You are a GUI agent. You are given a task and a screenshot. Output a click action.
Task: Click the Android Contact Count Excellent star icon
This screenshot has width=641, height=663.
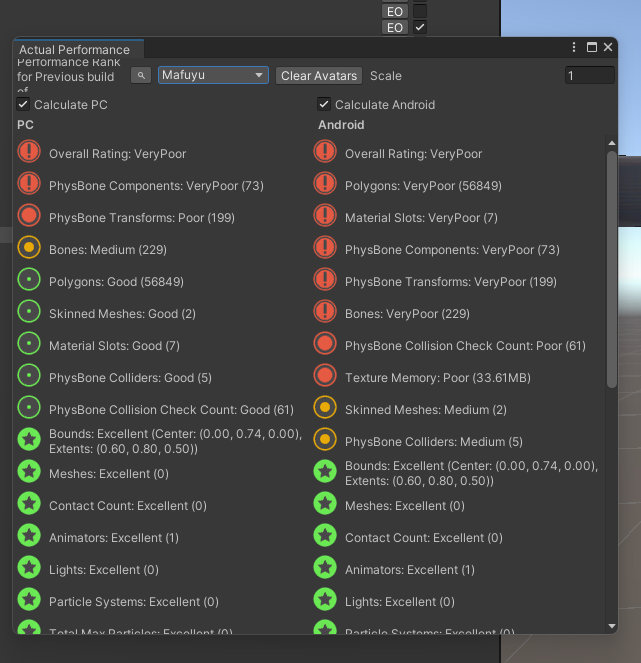[325, 535]
